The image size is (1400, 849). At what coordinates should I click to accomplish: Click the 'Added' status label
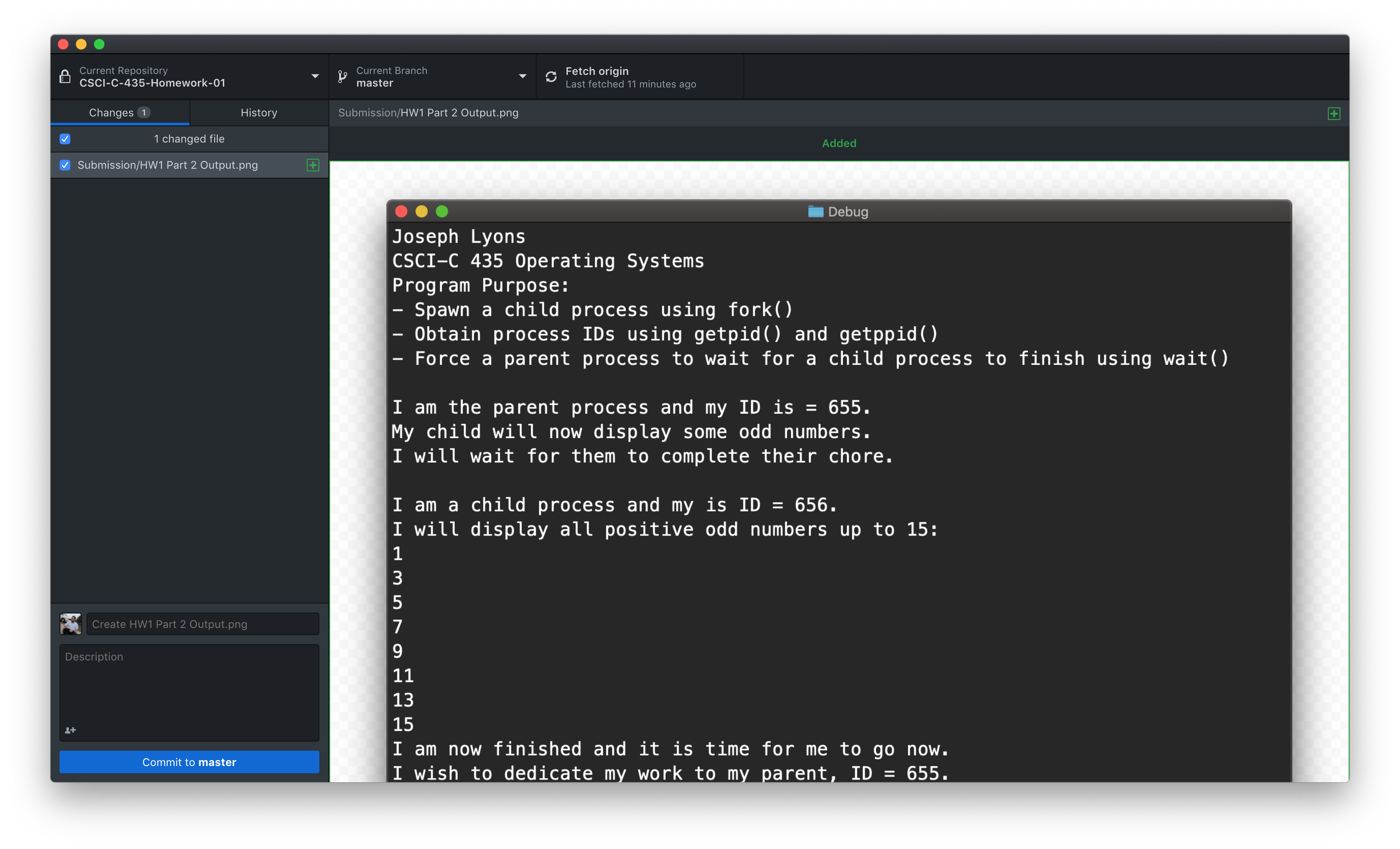tap(839, 143)
